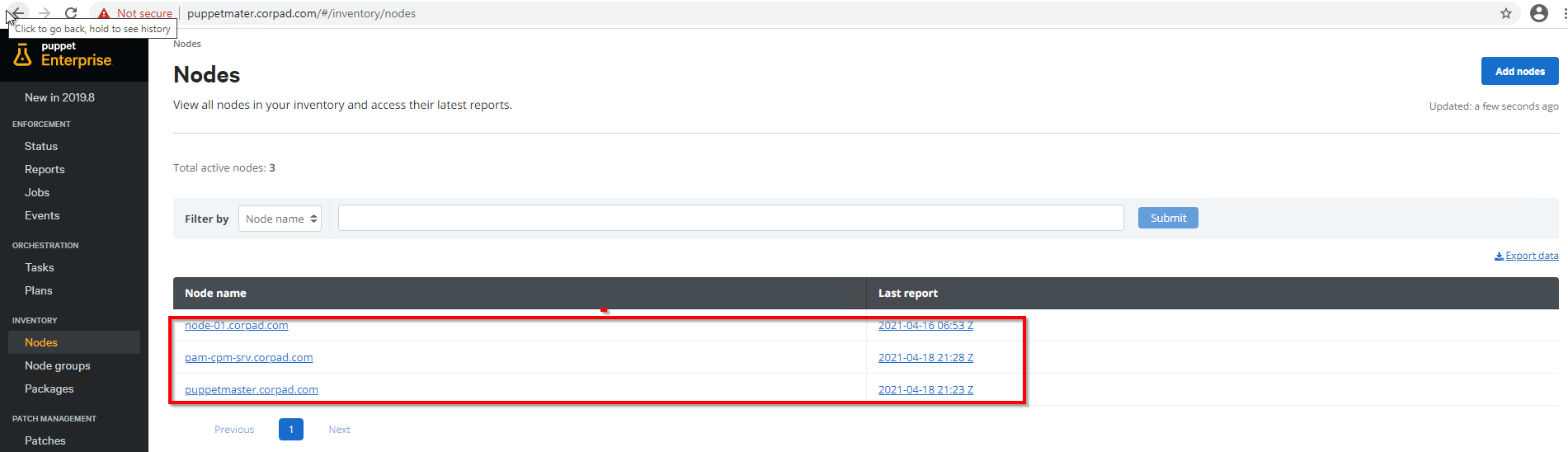Open Plans under Orchestration
Viewport: 1568px width, 452px height.
pos(39,290)
